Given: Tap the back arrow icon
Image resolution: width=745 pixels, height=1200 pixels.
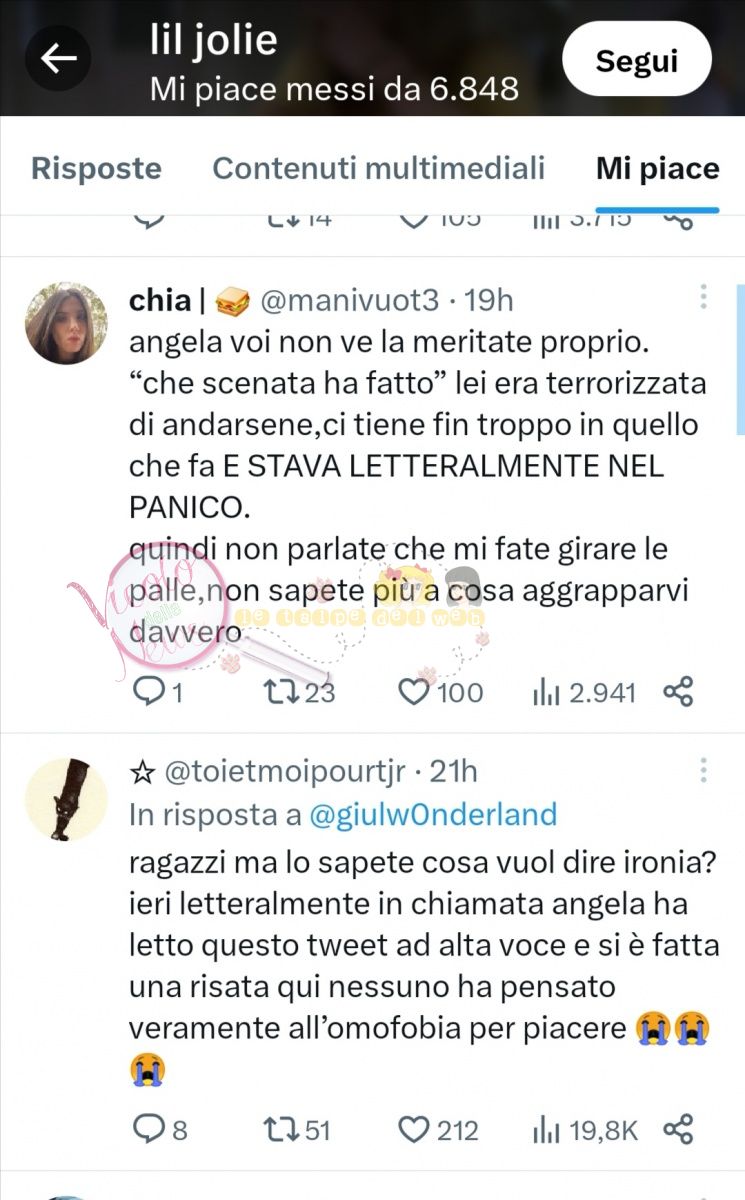Looking at the screenshot, I should 59,60.
